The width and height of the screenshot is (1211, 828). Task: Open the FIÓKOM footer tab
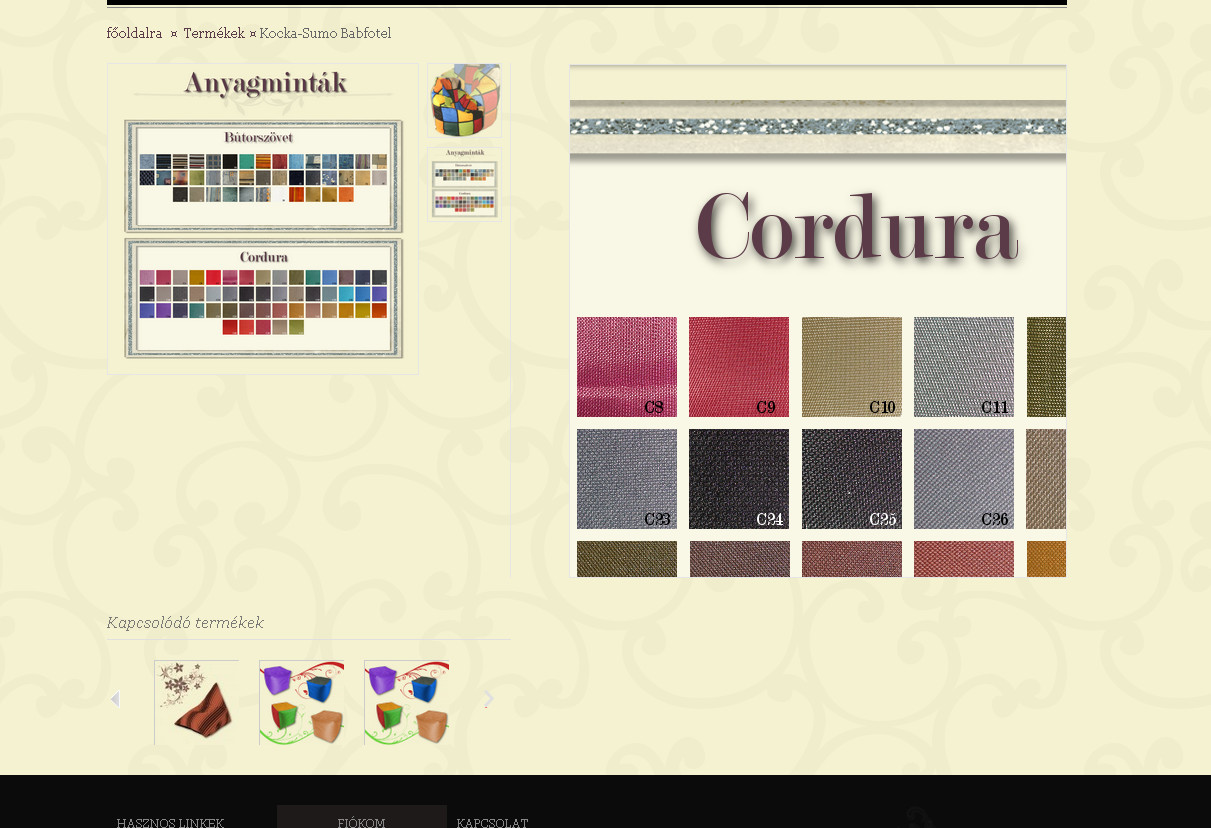[x=362, y=818]
